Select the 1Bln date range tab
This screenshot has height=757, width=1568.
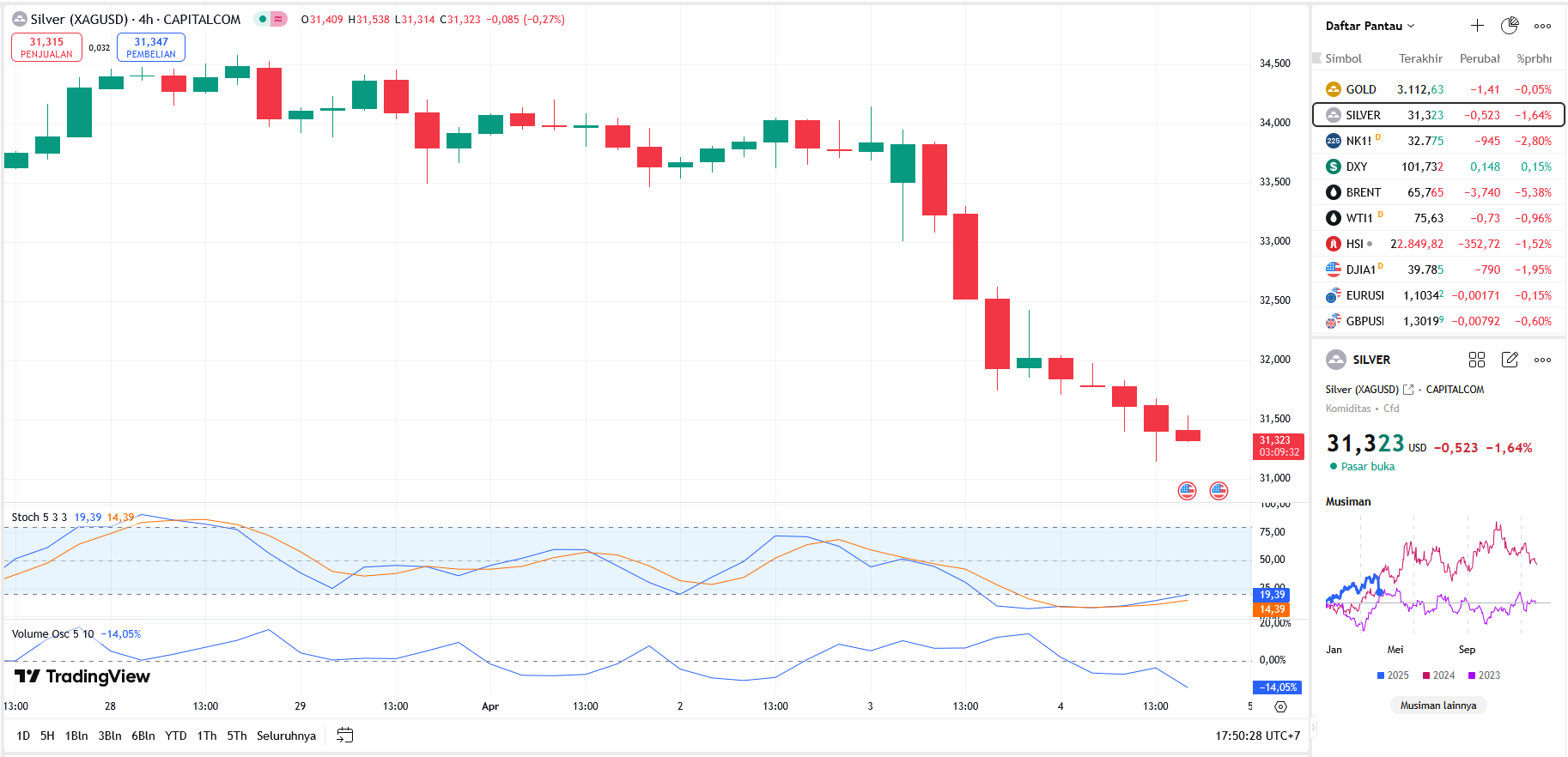click(x=76, y=736)
